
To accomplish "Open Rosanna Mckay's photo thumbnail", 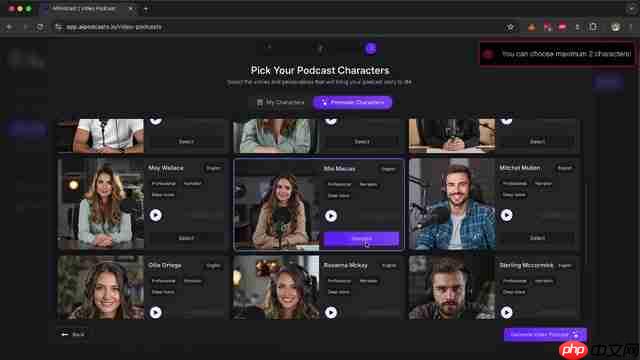I will 276,288.
